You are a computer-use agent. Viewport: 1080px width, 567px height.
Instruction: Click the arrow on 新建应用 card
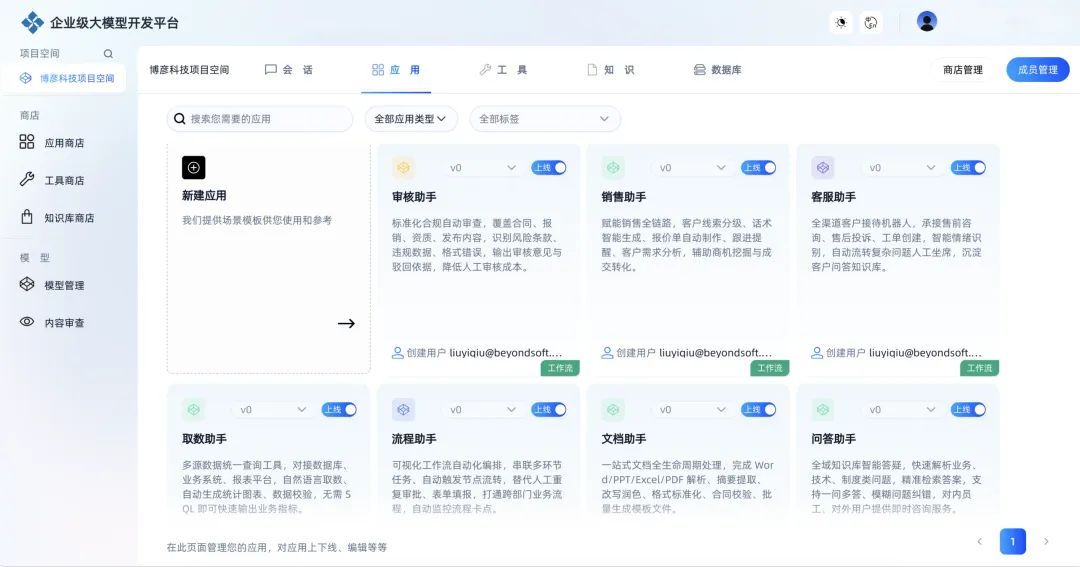click(346, 323)
